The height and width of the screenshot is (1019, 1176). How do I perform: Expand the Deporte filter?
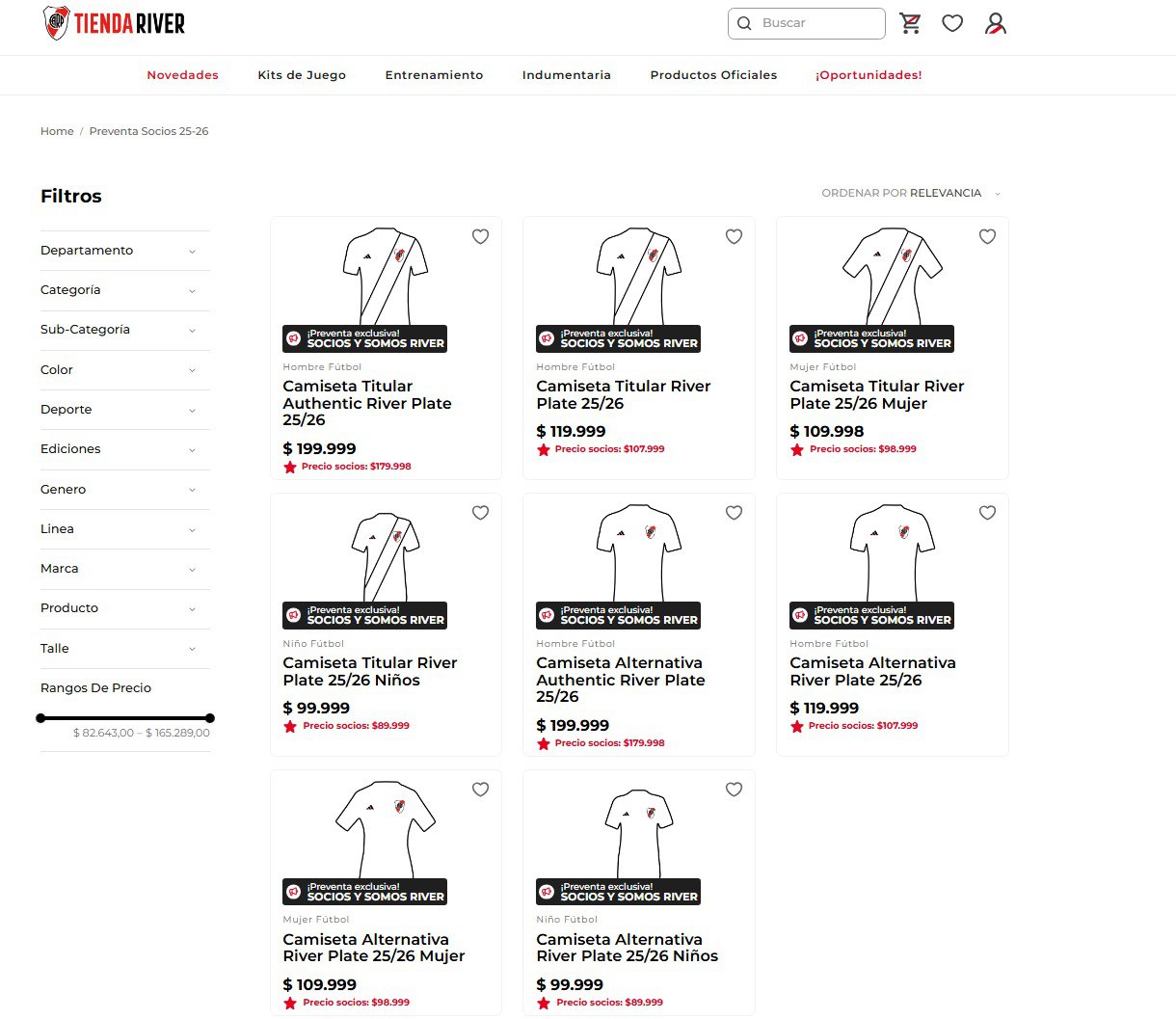tap(125, 410)
